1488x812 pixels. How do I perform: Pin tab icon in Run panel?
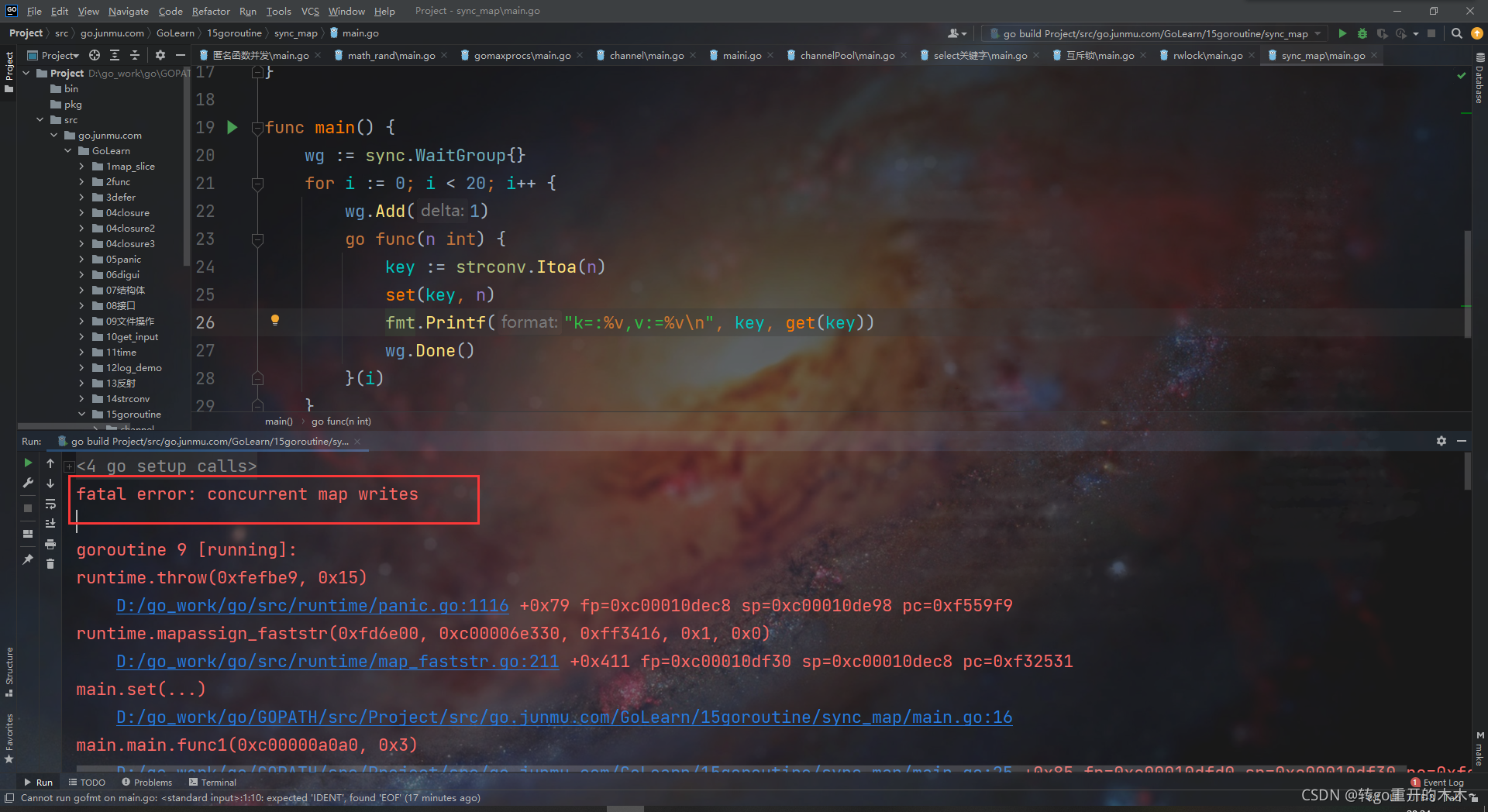tap(28, 559)
